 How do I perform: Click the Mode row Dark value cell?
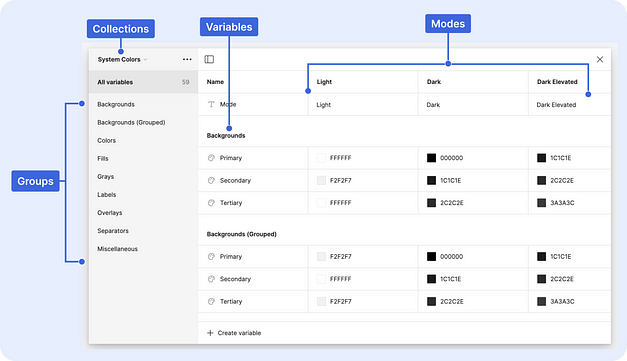pyautogui.click(x=473, y=105)
